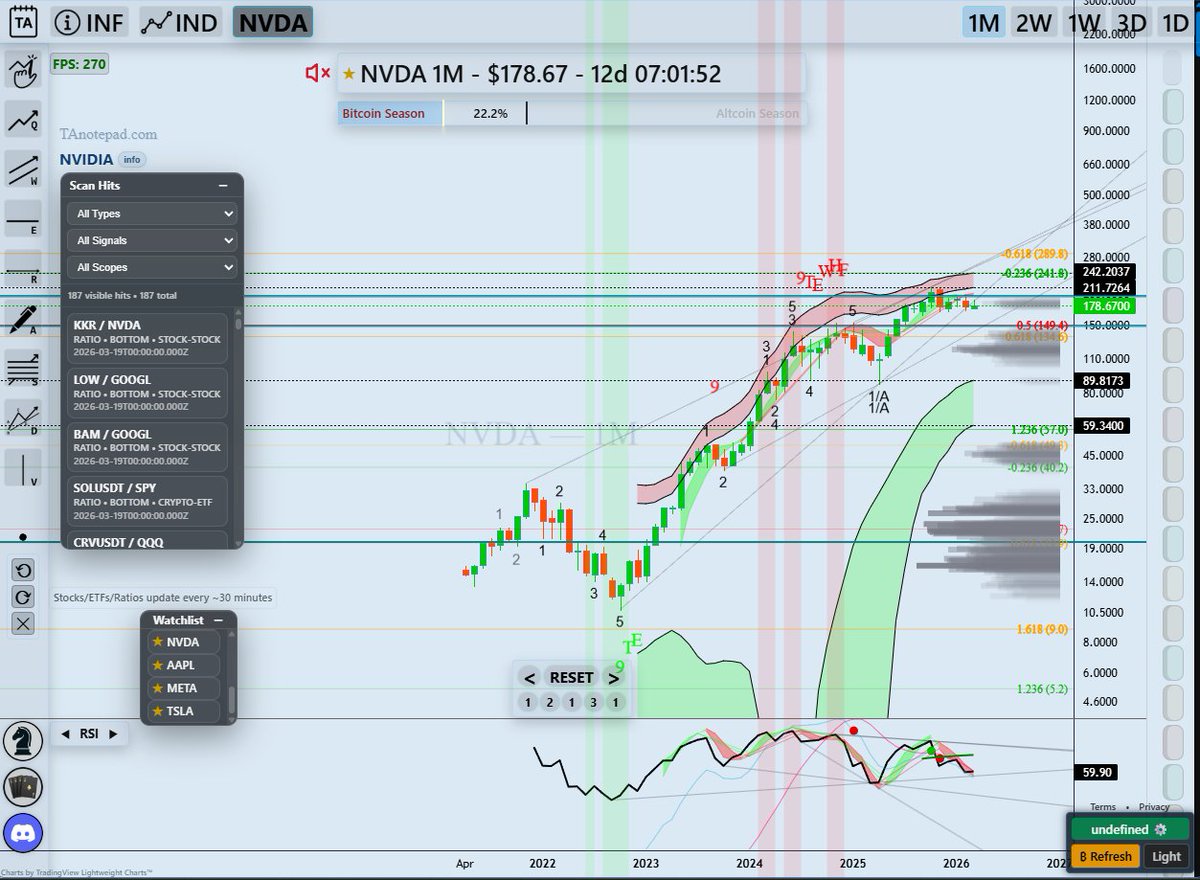Click the orange Refresh button

(1104, 856)
